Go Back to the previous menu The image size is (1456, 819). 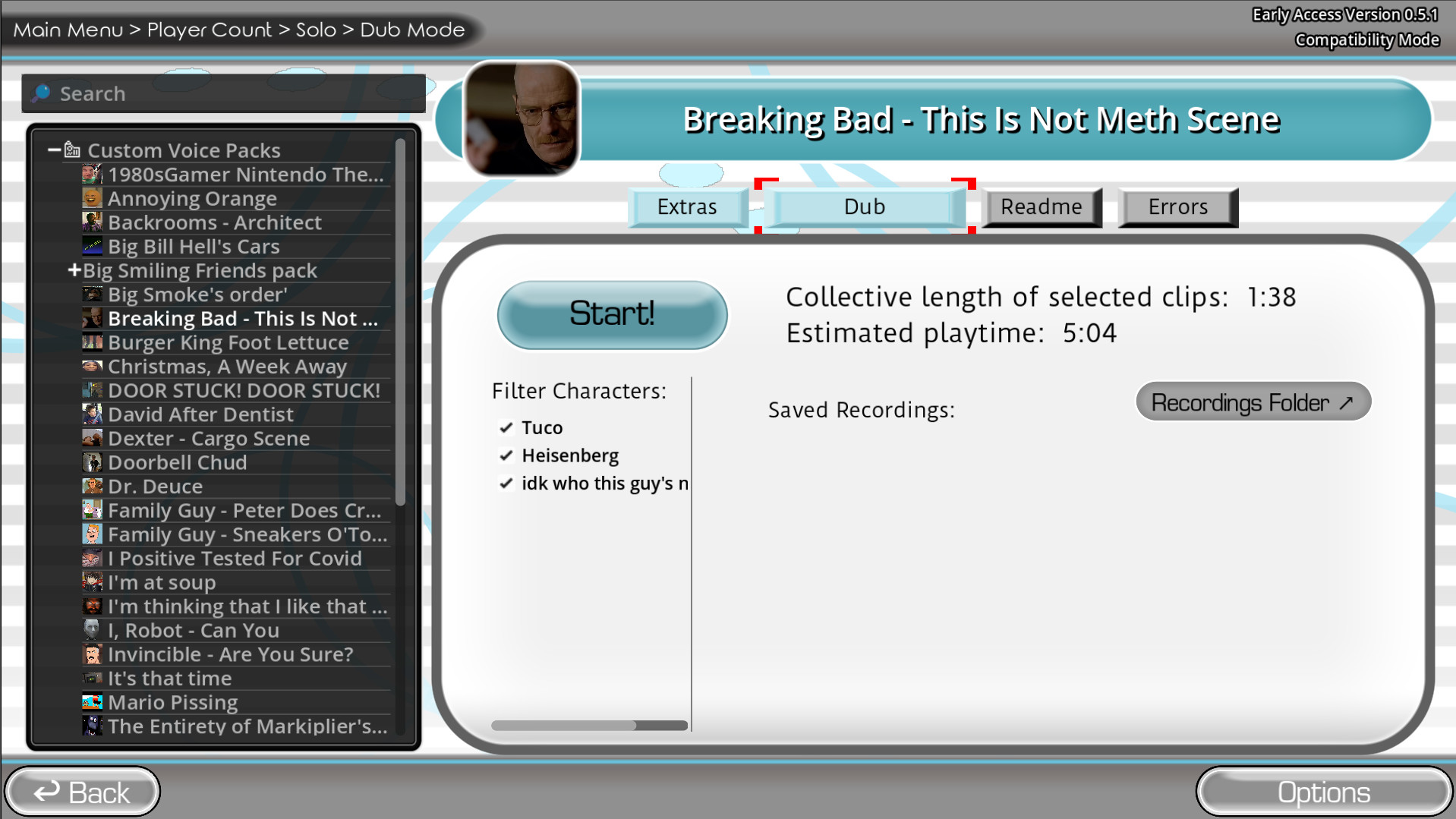tap(82, 792)
